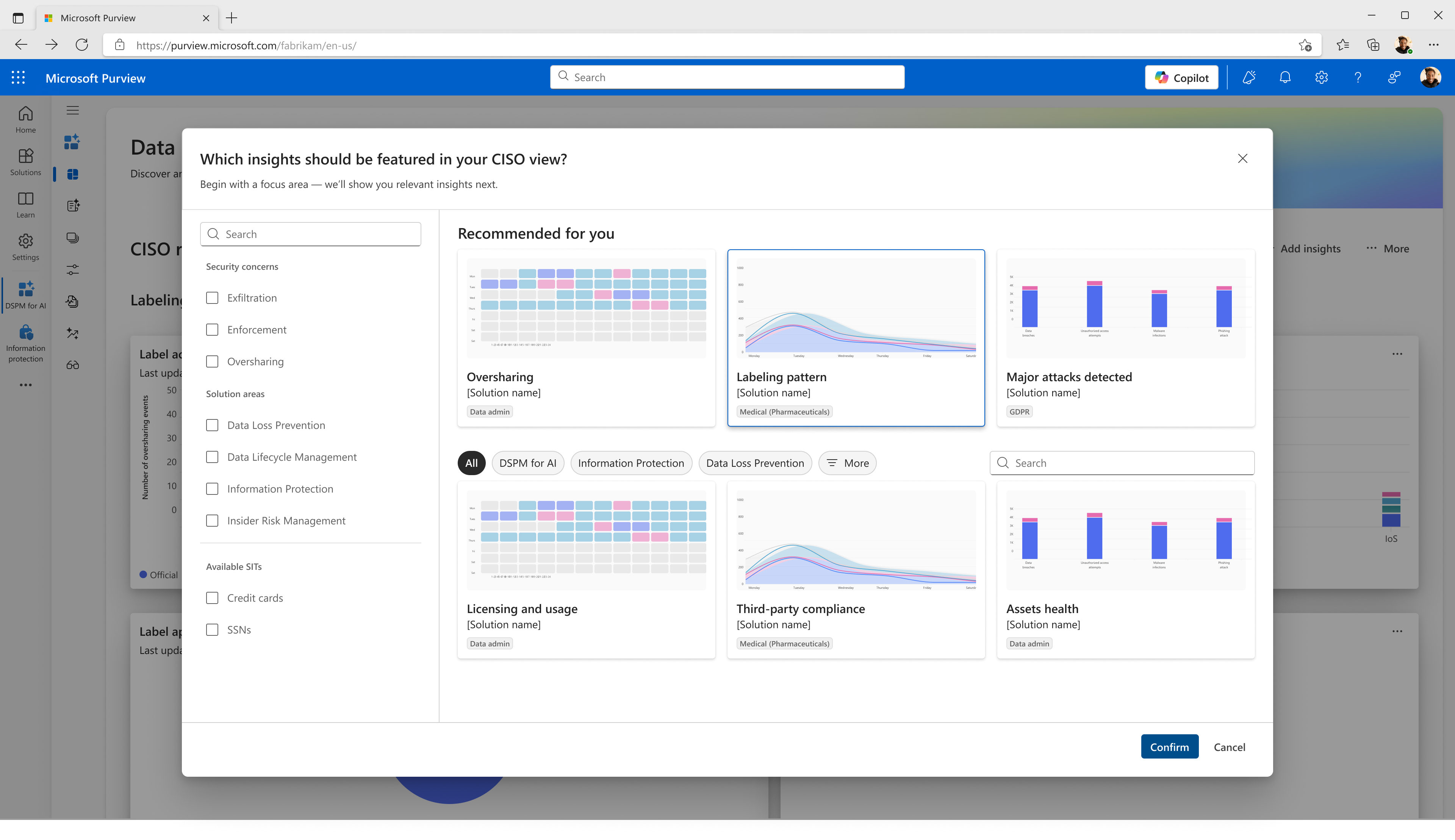
Task: Click Add insights on background page
Action: point(1310,249)
